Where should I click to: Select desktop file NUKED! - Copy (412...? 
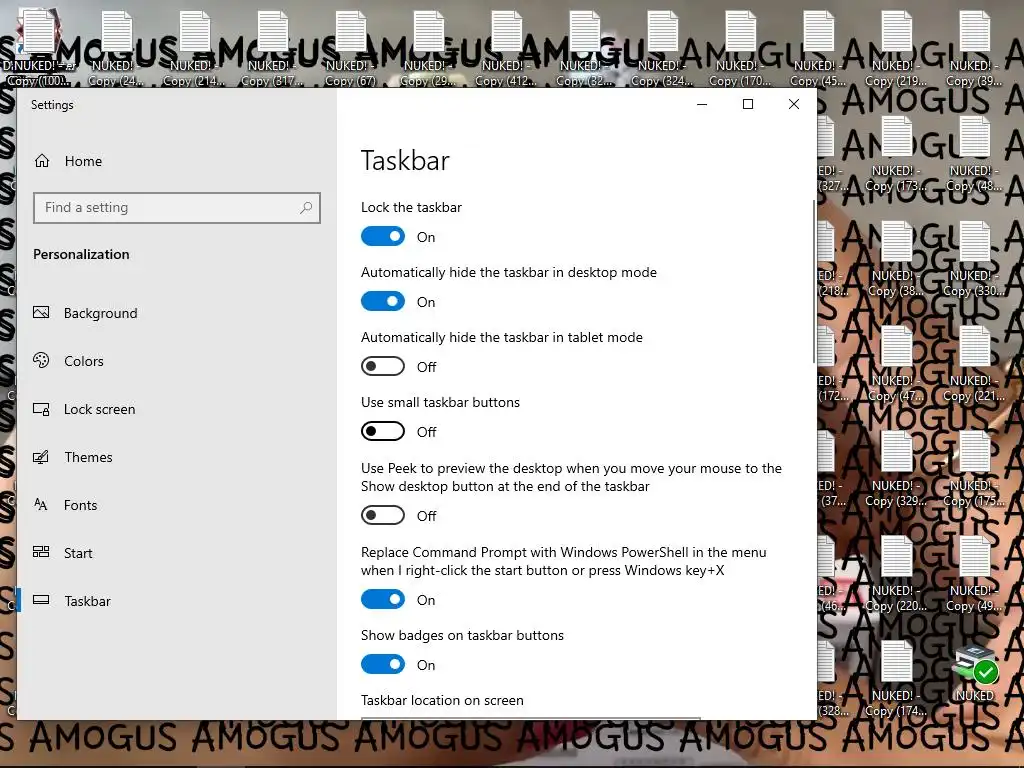point(507,48)
